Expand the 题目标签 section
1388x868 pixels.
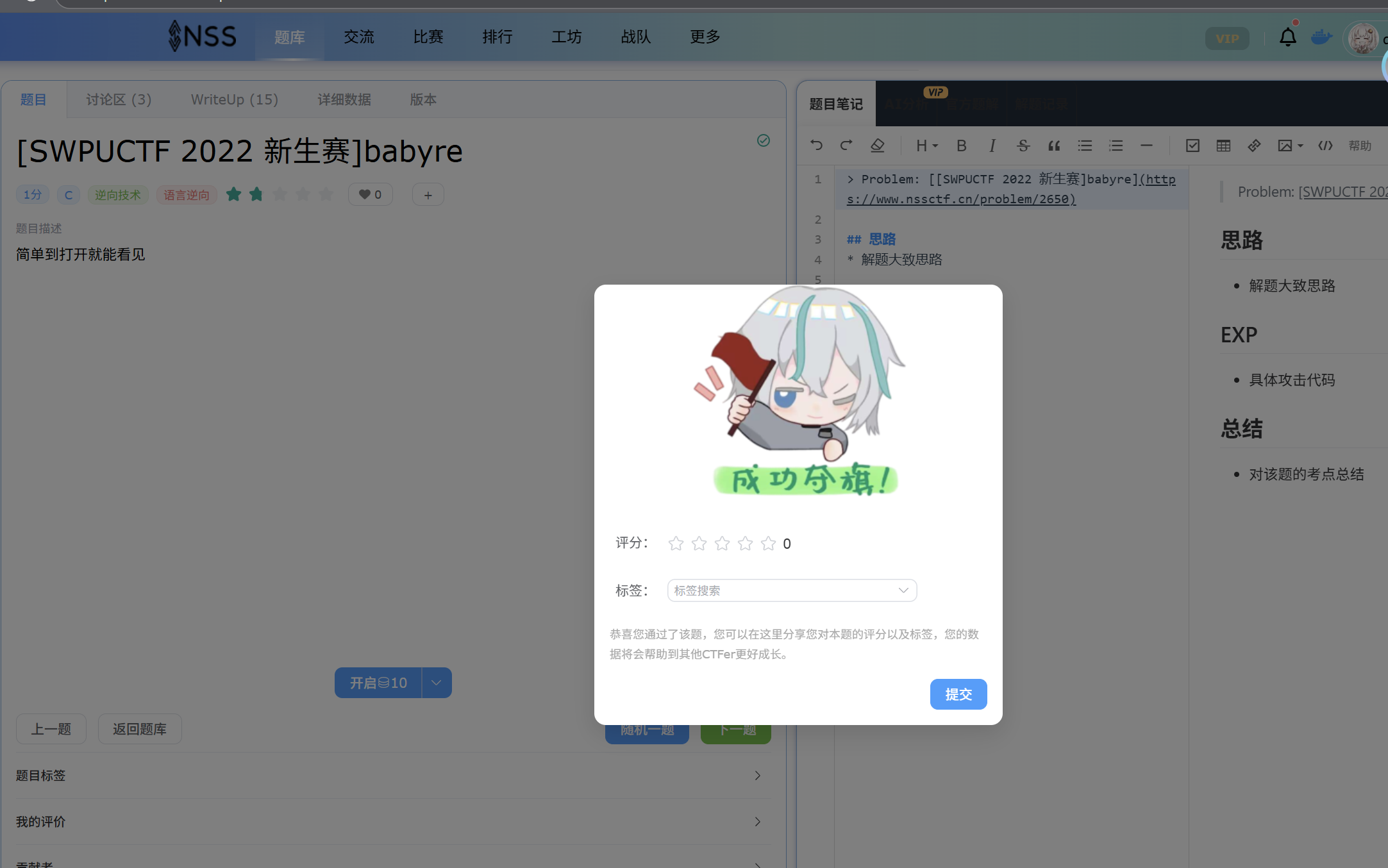tap(388, 776)
